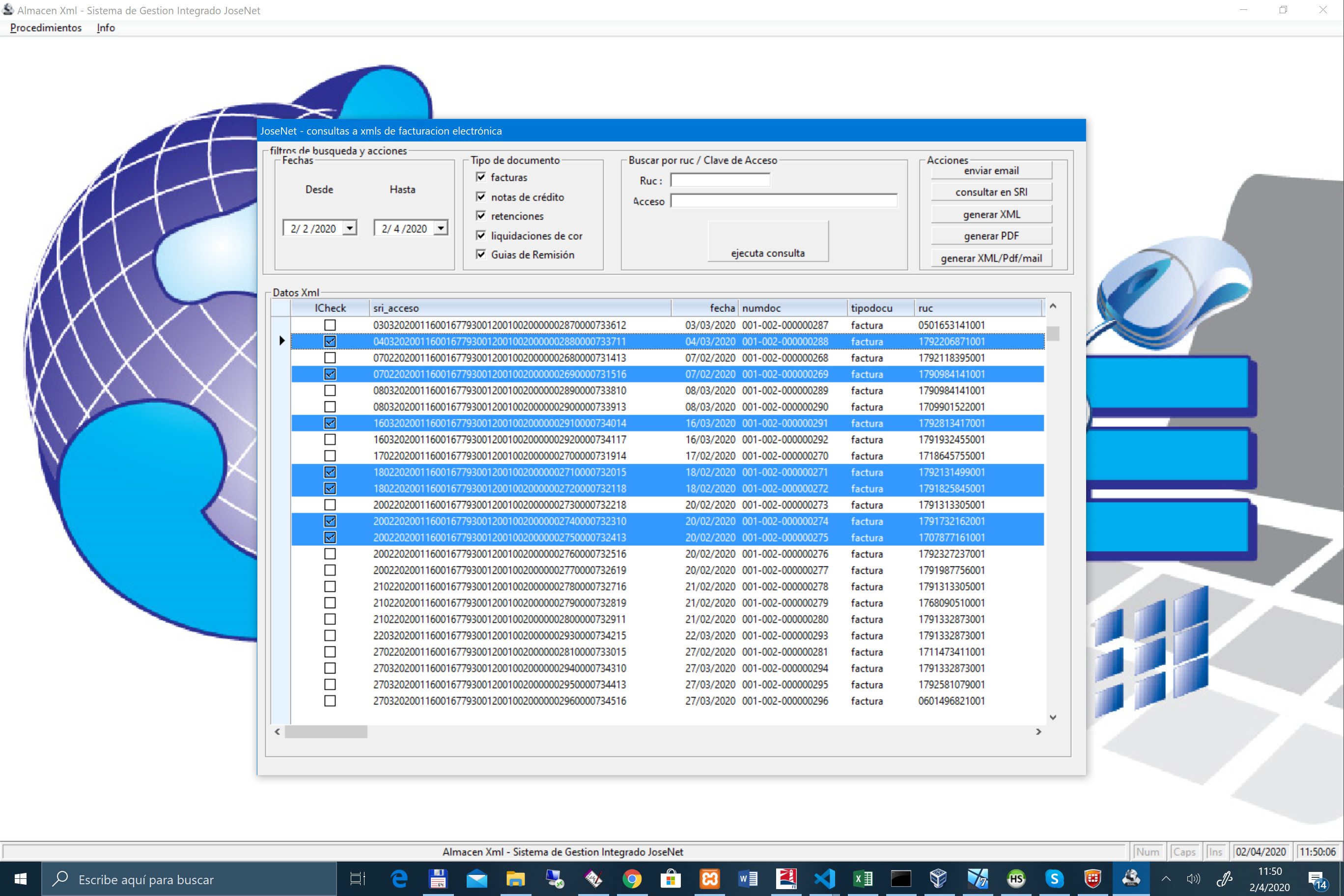The image size is (1344, 896).
Task: Click the enviar email button
Action: coord(991,170)
